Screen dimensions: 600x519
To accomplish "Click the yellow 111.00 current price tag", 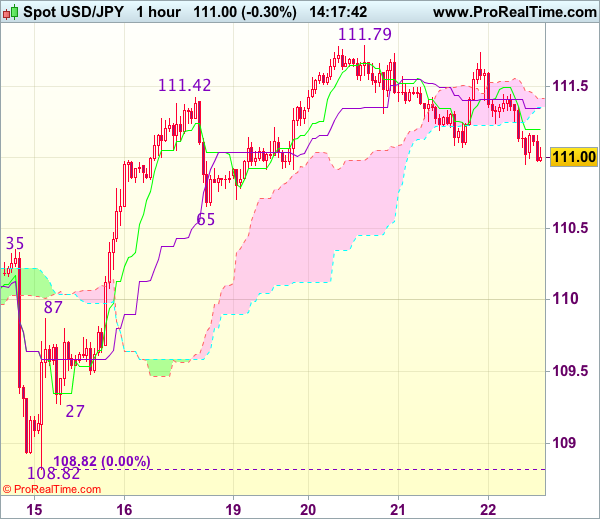I will 574,157.
